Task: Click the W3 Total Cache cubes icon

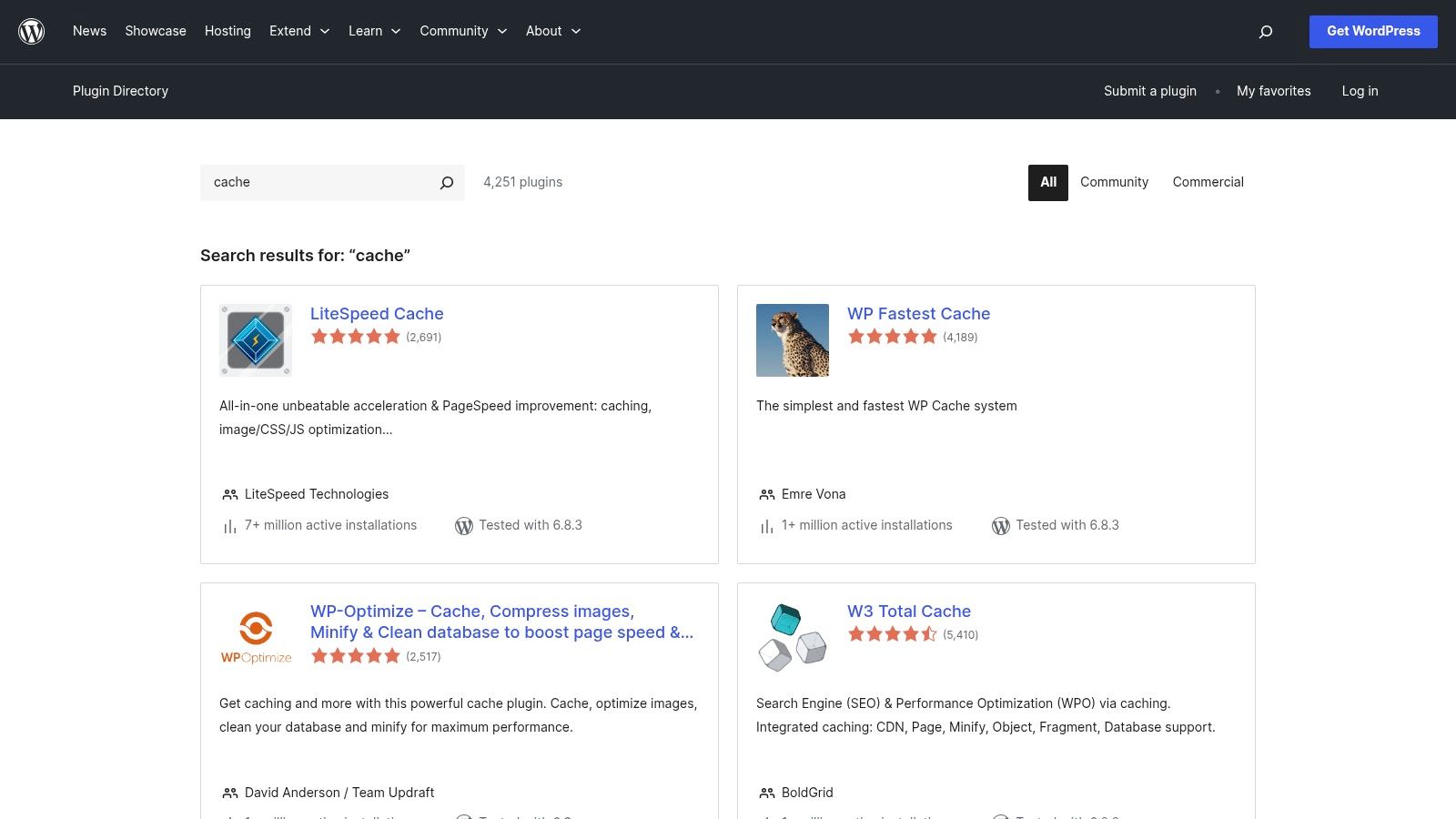Action: pyautogui.click(x=793, y=635)
